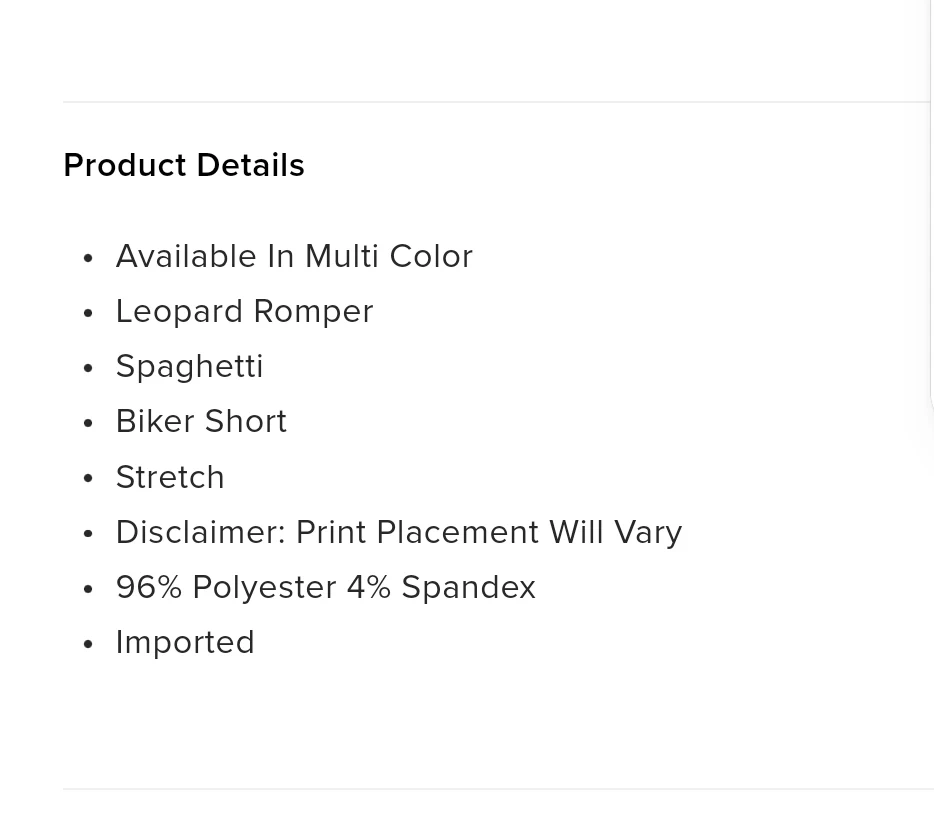Click the bullet beside Available In Multi Color
This screenshot has height=819, width=934.
point(89,258)
